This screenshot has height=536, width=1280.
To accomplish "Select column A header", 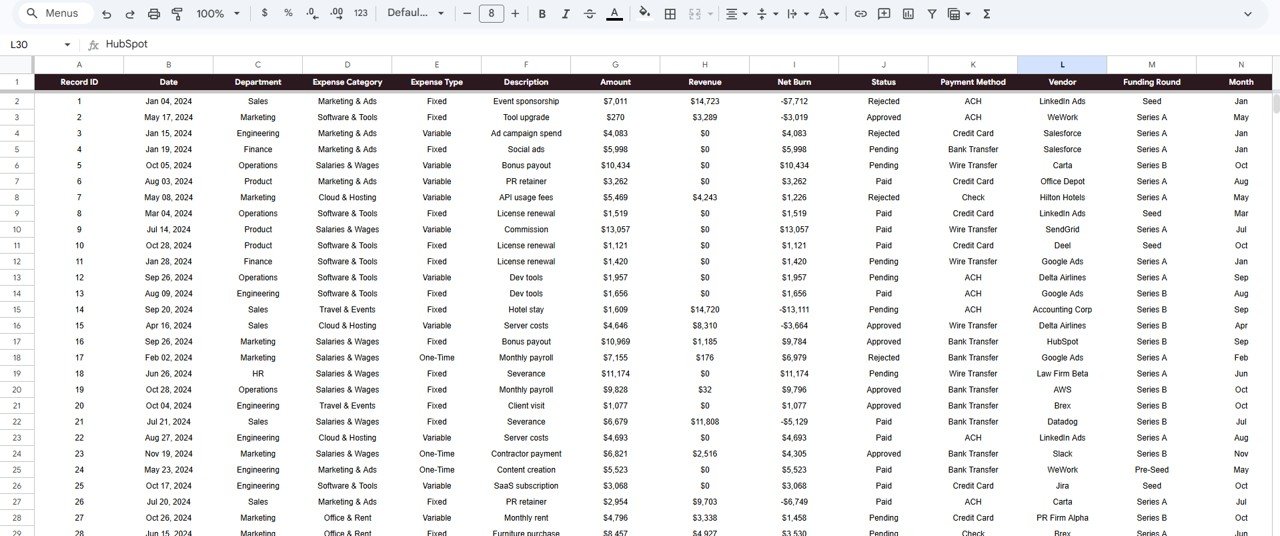I will pyautogui.click(x=79, y=65).
